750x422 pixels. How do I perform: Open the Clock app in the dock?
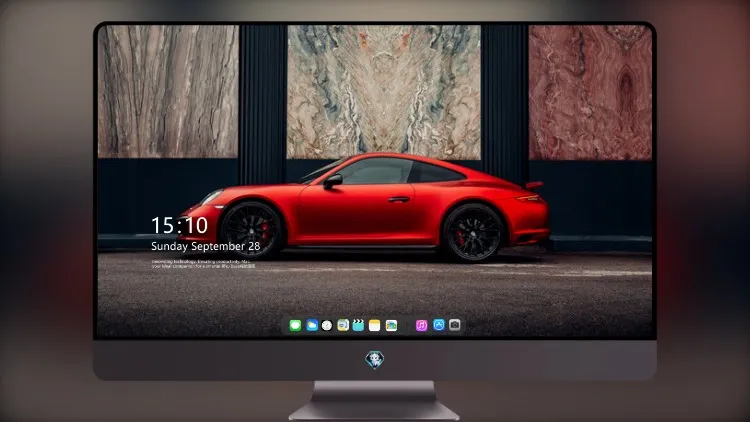[327, 325]
